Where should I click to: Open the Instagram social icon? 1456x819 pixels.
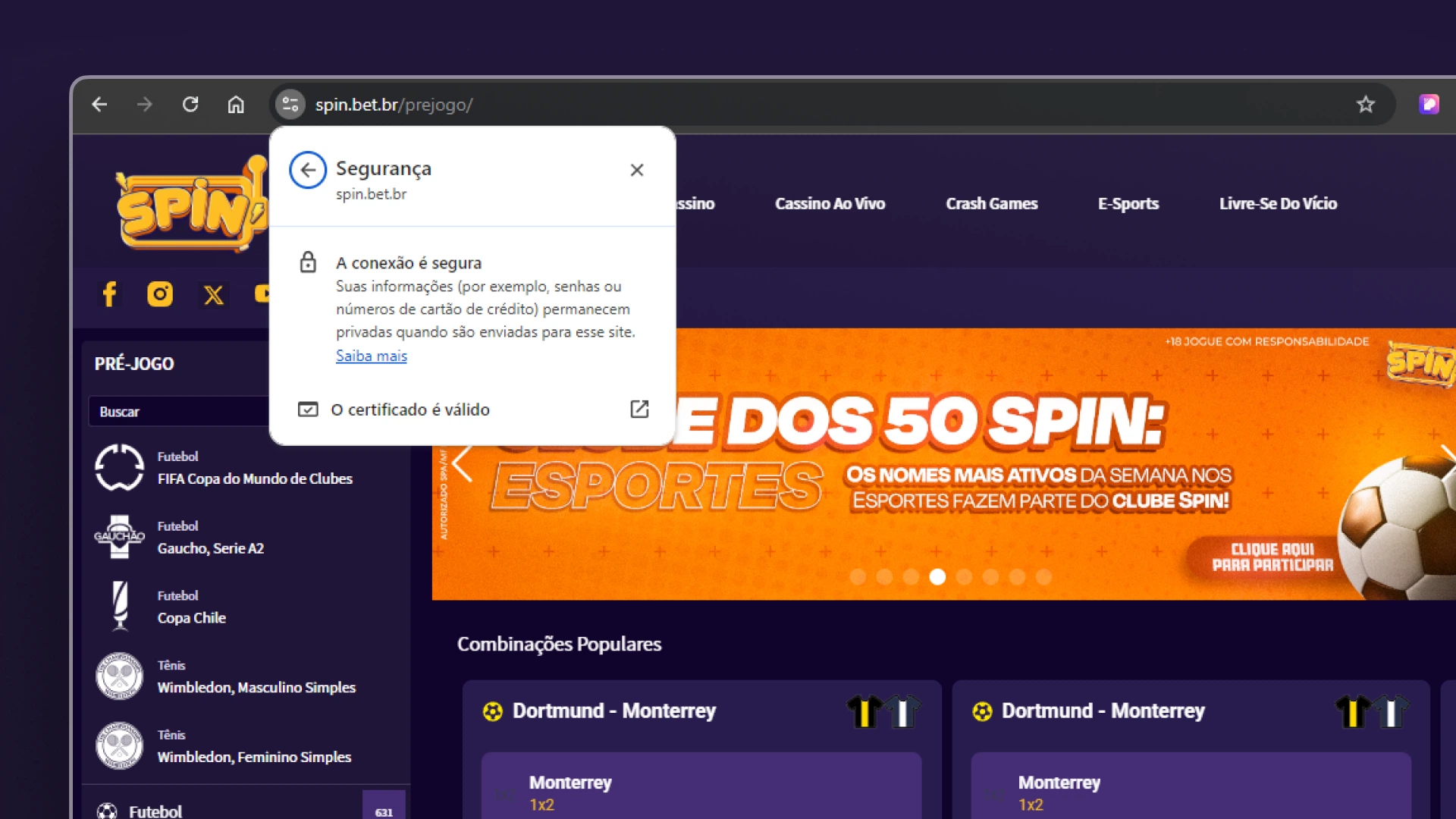point(160,294)
